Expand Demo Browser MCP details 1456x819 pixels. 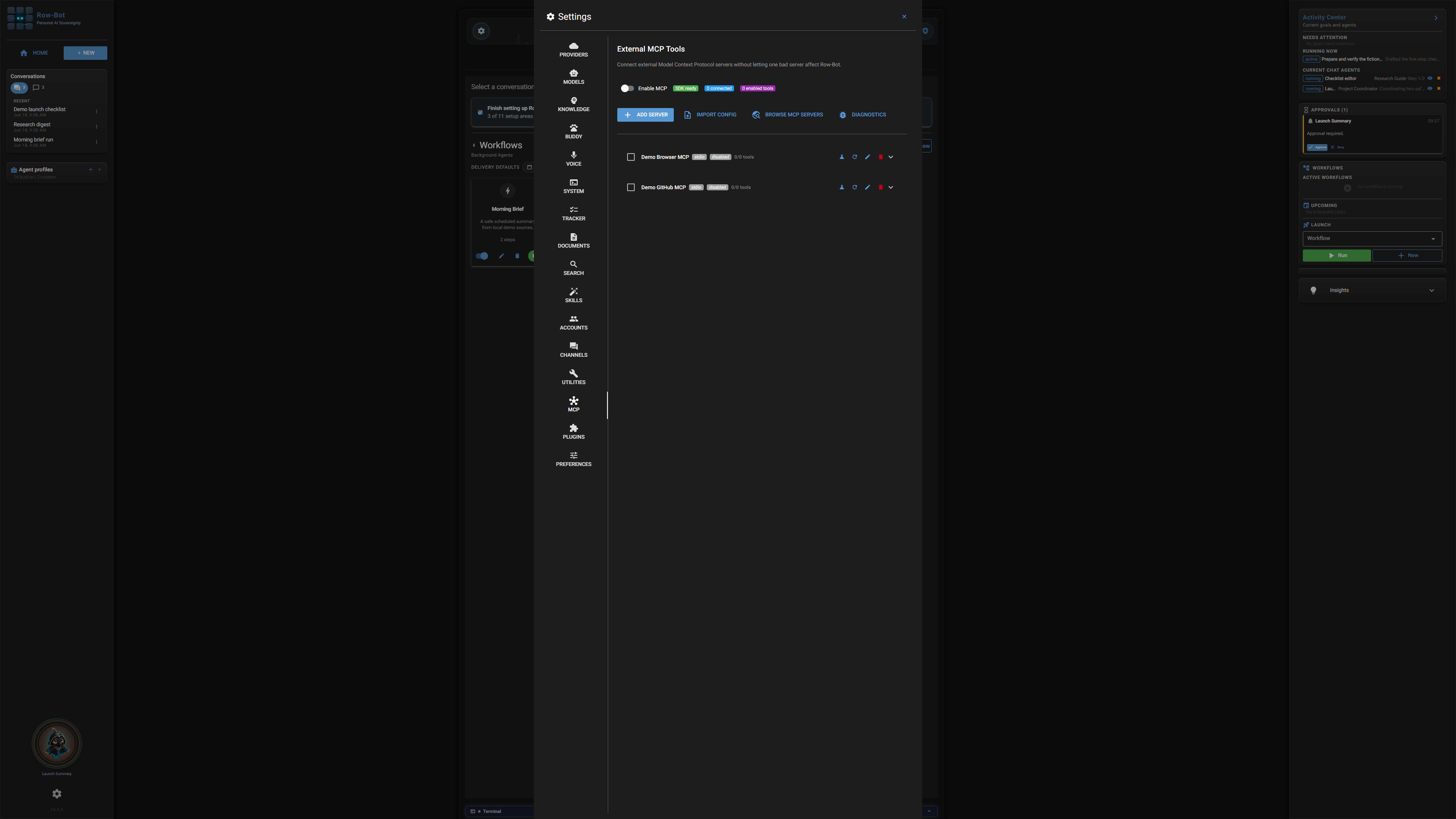coord(891,157)
